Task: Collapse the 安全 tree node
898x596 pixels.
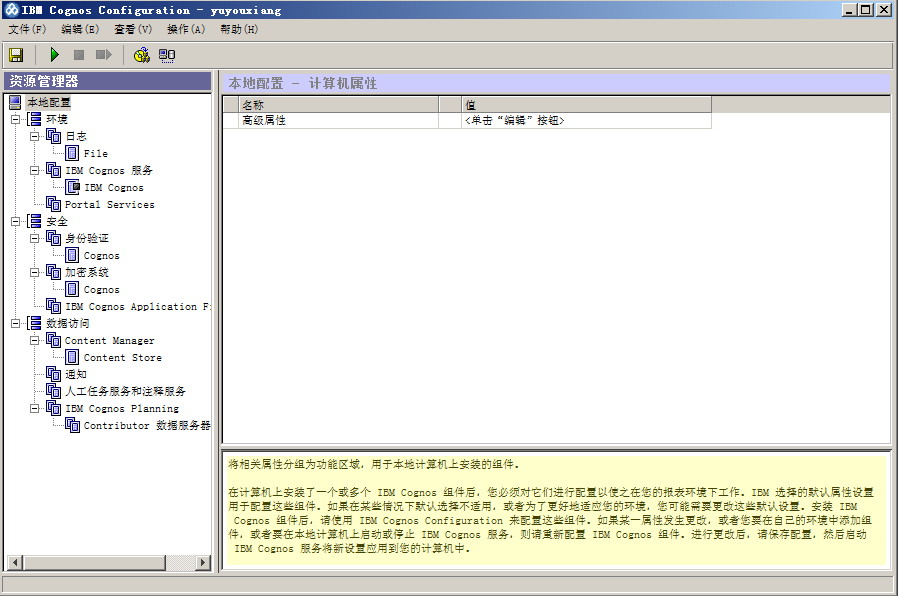Action: pyautogui.click(x=15, y=221)
